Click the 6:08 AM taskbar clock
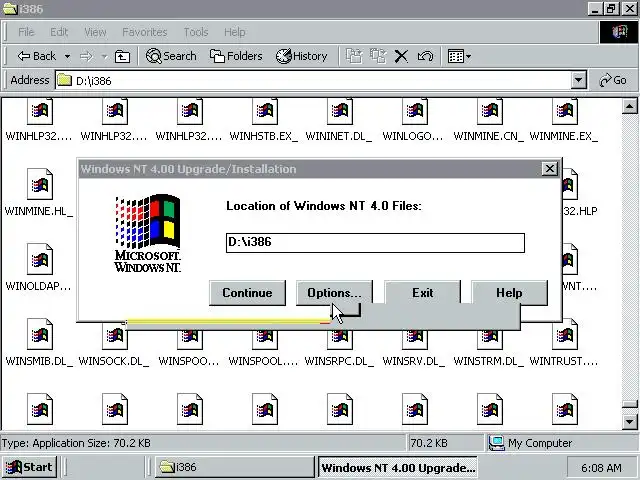 tap(601, 468)
